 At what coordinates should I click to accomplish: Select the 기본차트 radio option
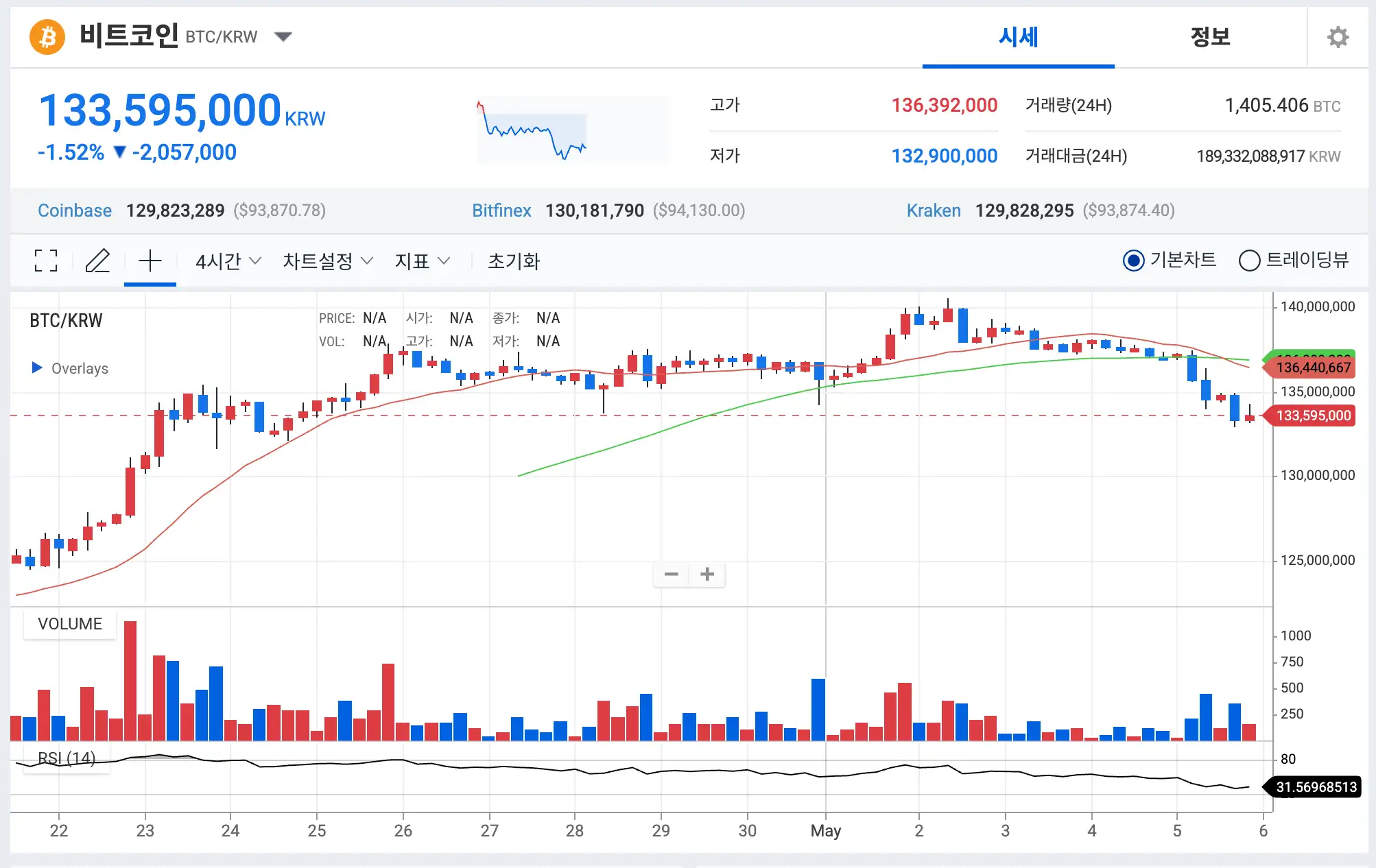pos(1133,261)
